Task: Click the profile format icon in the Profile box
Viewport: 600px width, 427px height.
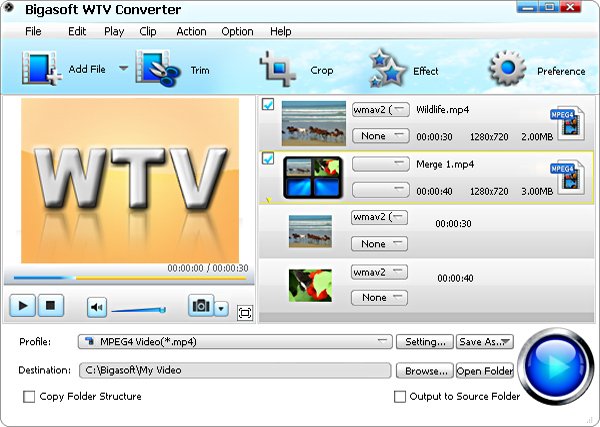Action: 90,341
